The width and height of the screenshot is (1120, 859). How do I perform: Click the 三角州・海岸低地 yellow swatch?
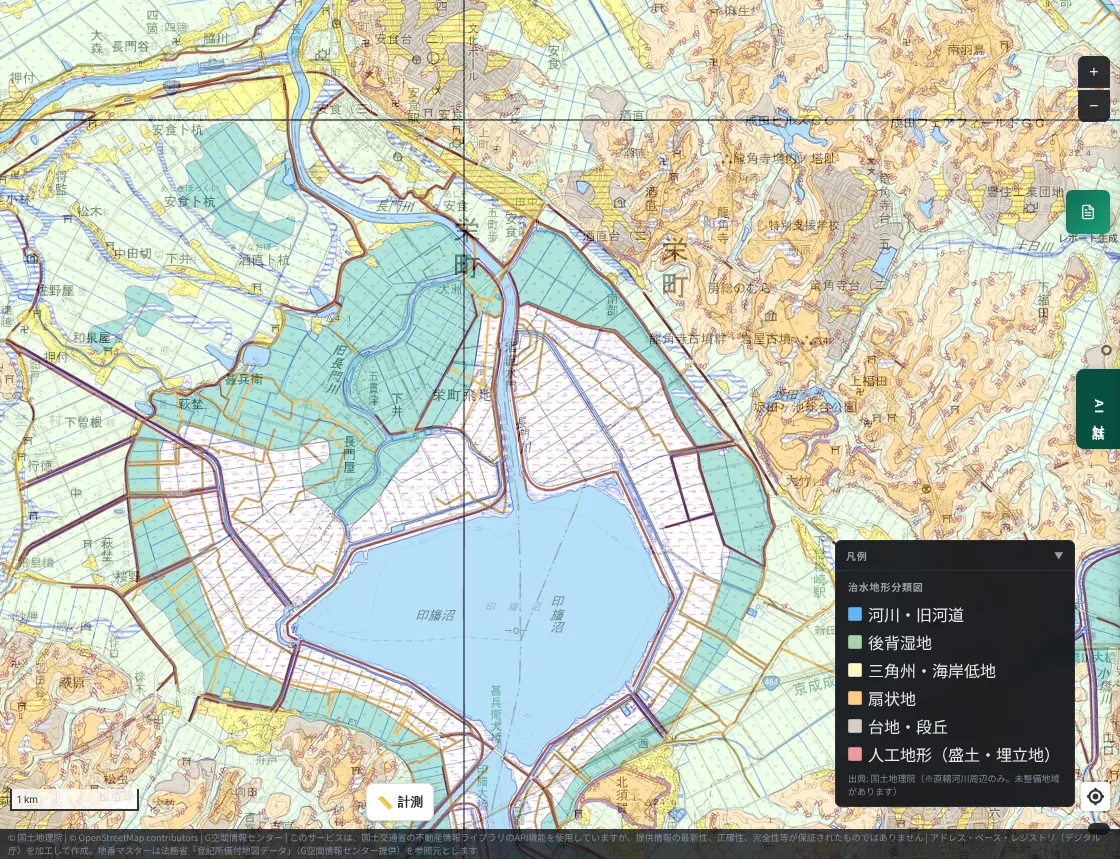coord(854,670)
